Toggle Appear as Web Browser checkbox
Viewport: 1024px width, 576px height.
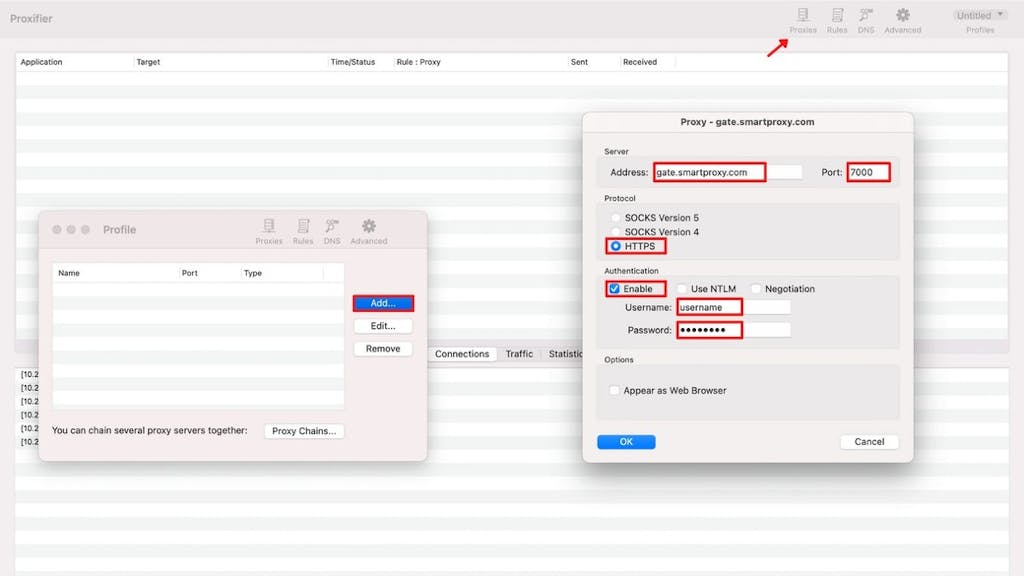pos(614,391)
